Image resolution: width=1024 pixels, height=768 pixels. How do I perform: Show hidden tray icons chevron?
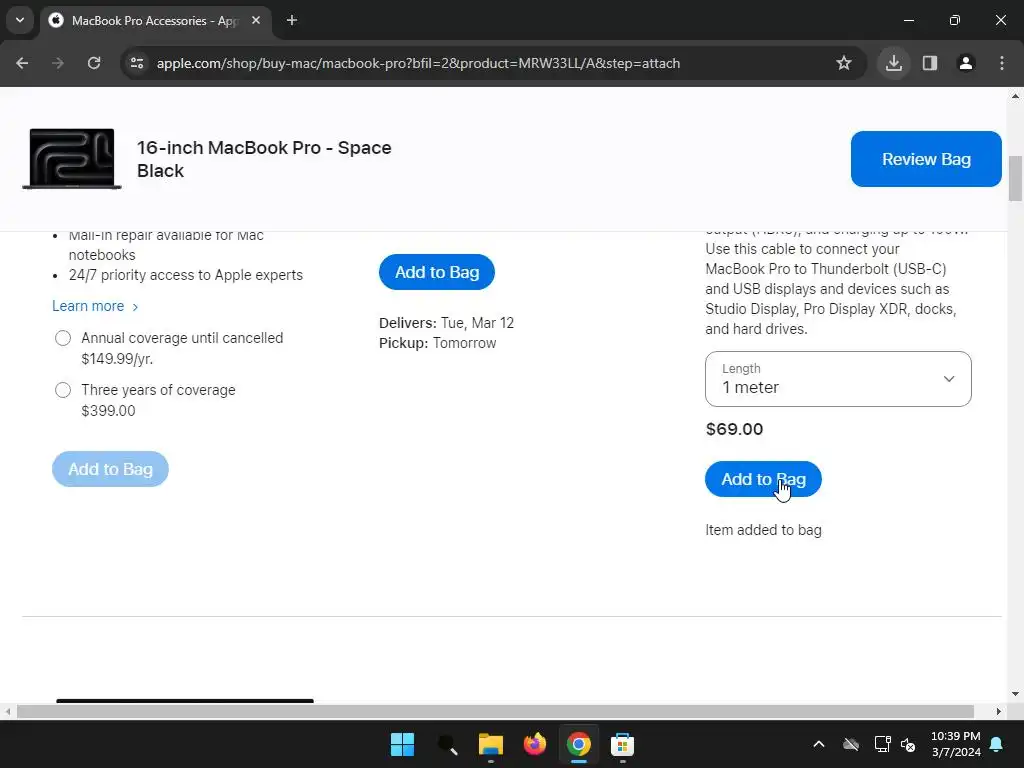tap(818, 744)
